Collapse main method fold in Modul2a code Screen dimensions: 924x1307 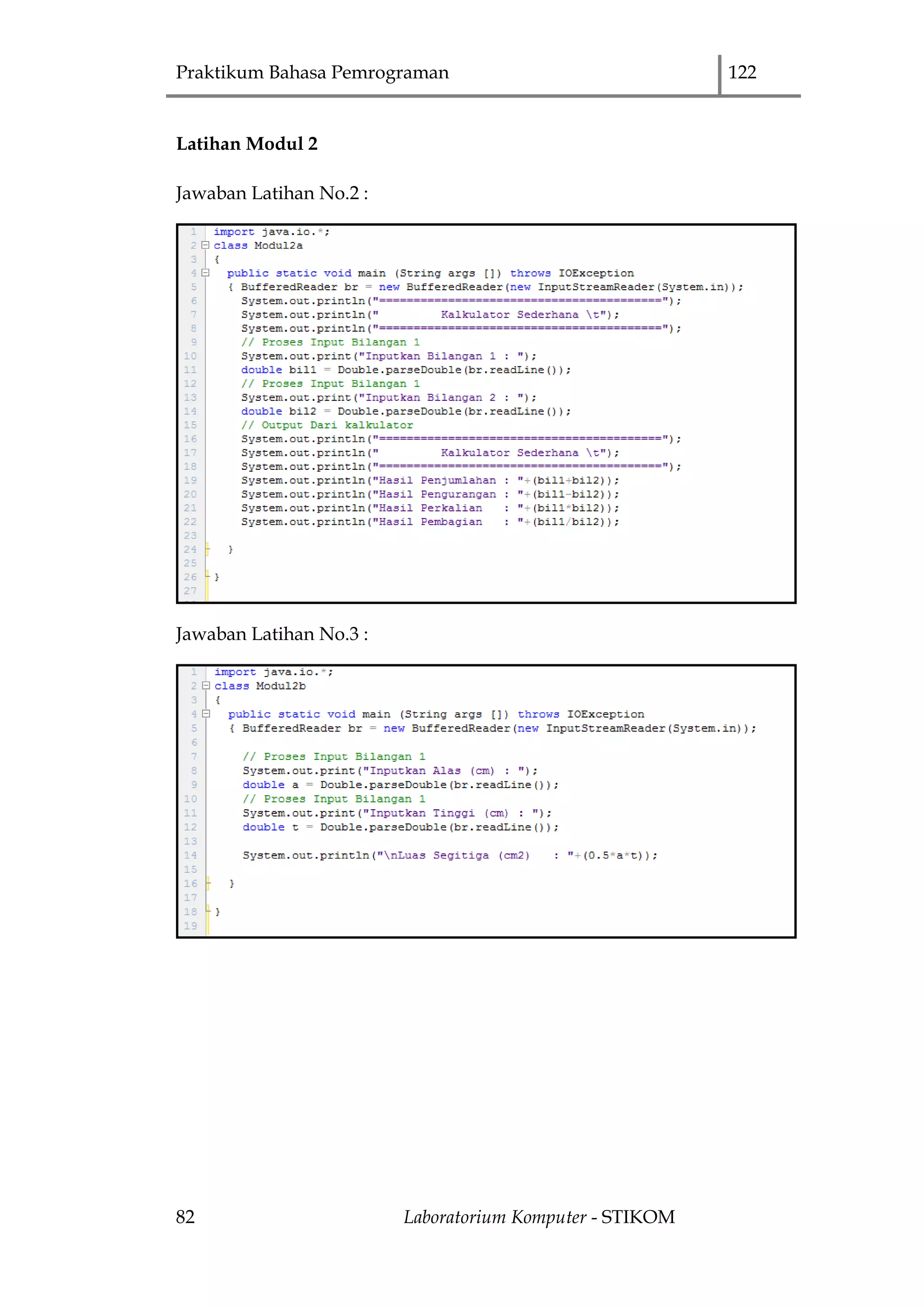click(x=205, y=273)
